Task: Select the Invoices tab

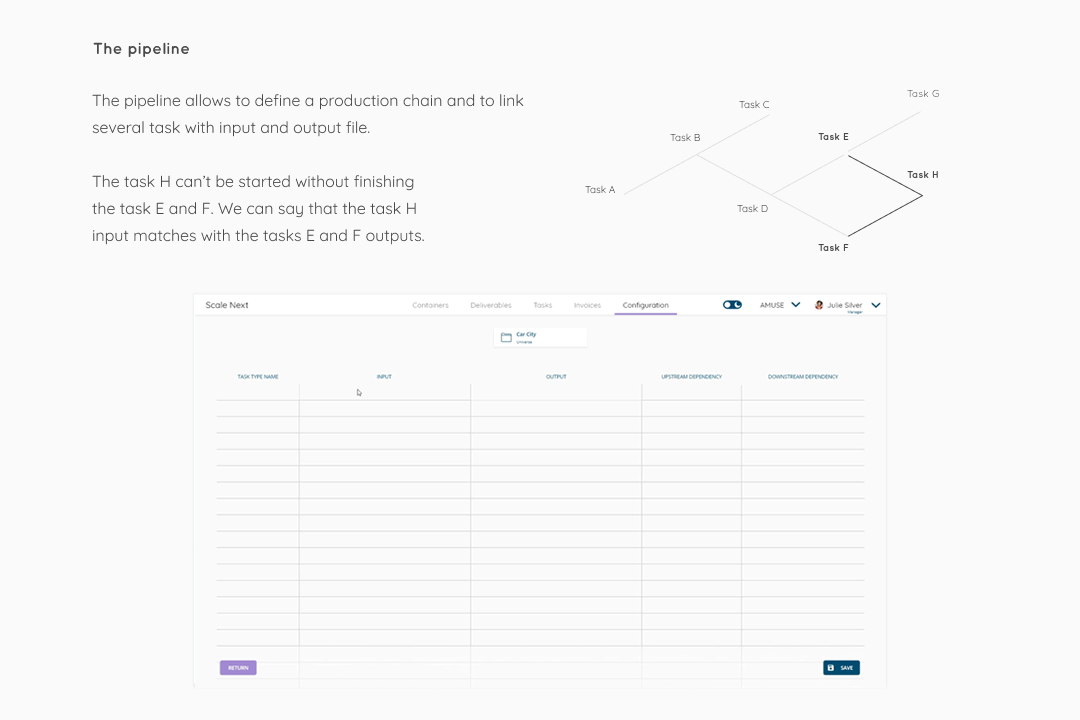Action: pos(588,305)
